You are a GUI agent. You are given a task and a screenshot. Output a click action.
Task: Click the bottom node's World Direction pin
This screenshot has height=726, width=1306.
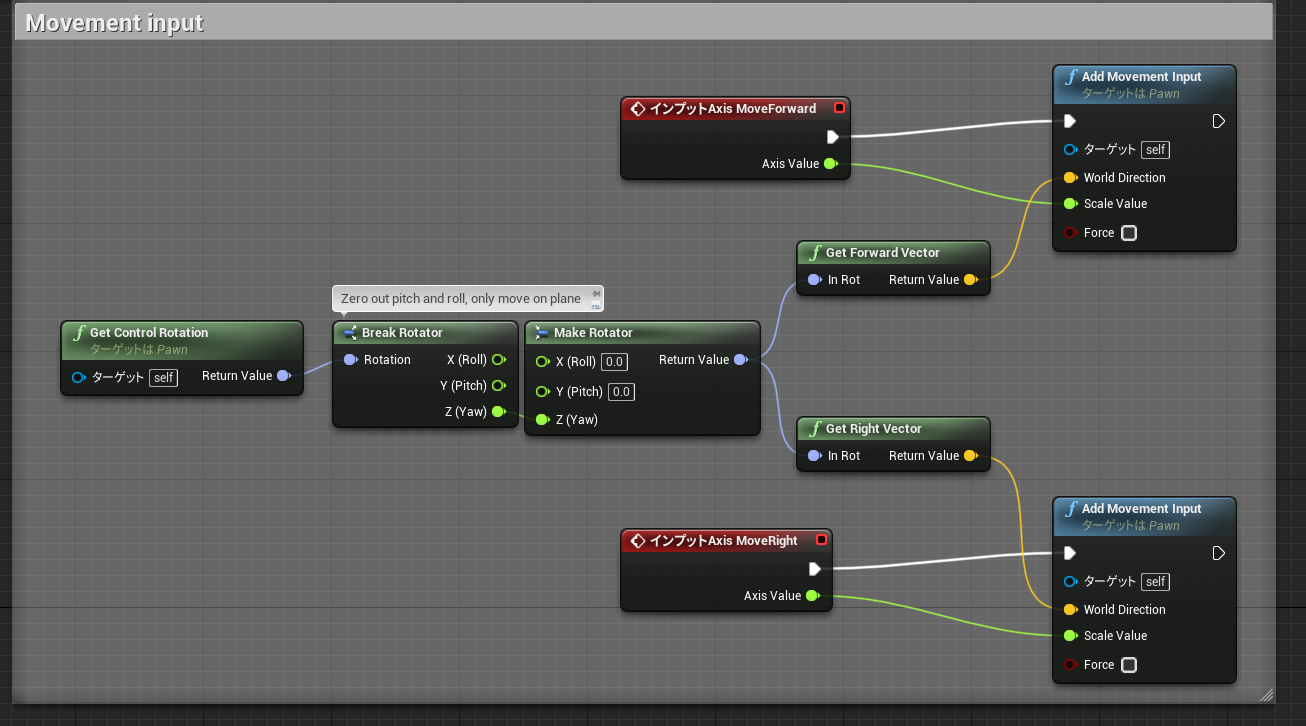tap(1071, 610)
